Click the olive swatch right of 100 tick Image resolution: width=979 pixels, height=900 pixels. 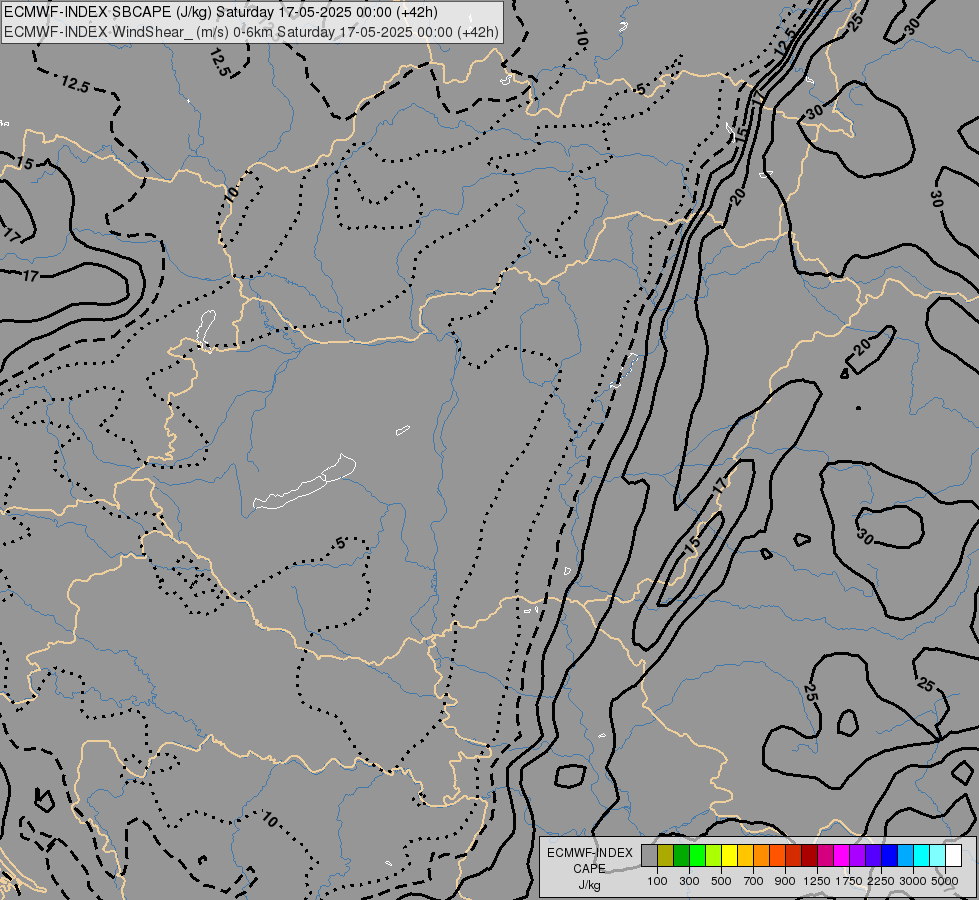[666, 856]
